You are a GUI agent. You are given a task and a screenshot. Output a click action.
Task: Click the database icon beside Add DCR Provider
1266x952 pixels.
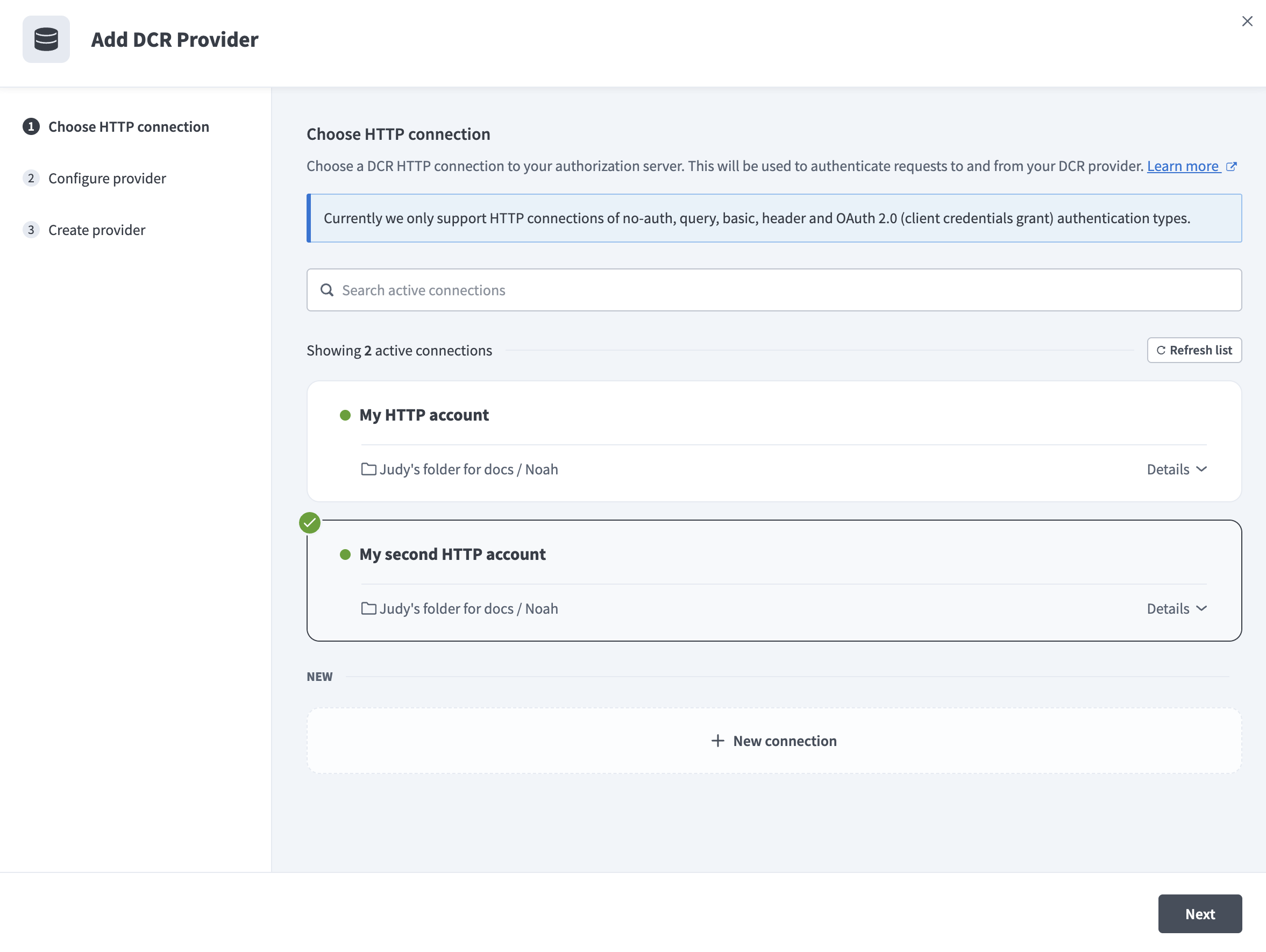(46, 39)
